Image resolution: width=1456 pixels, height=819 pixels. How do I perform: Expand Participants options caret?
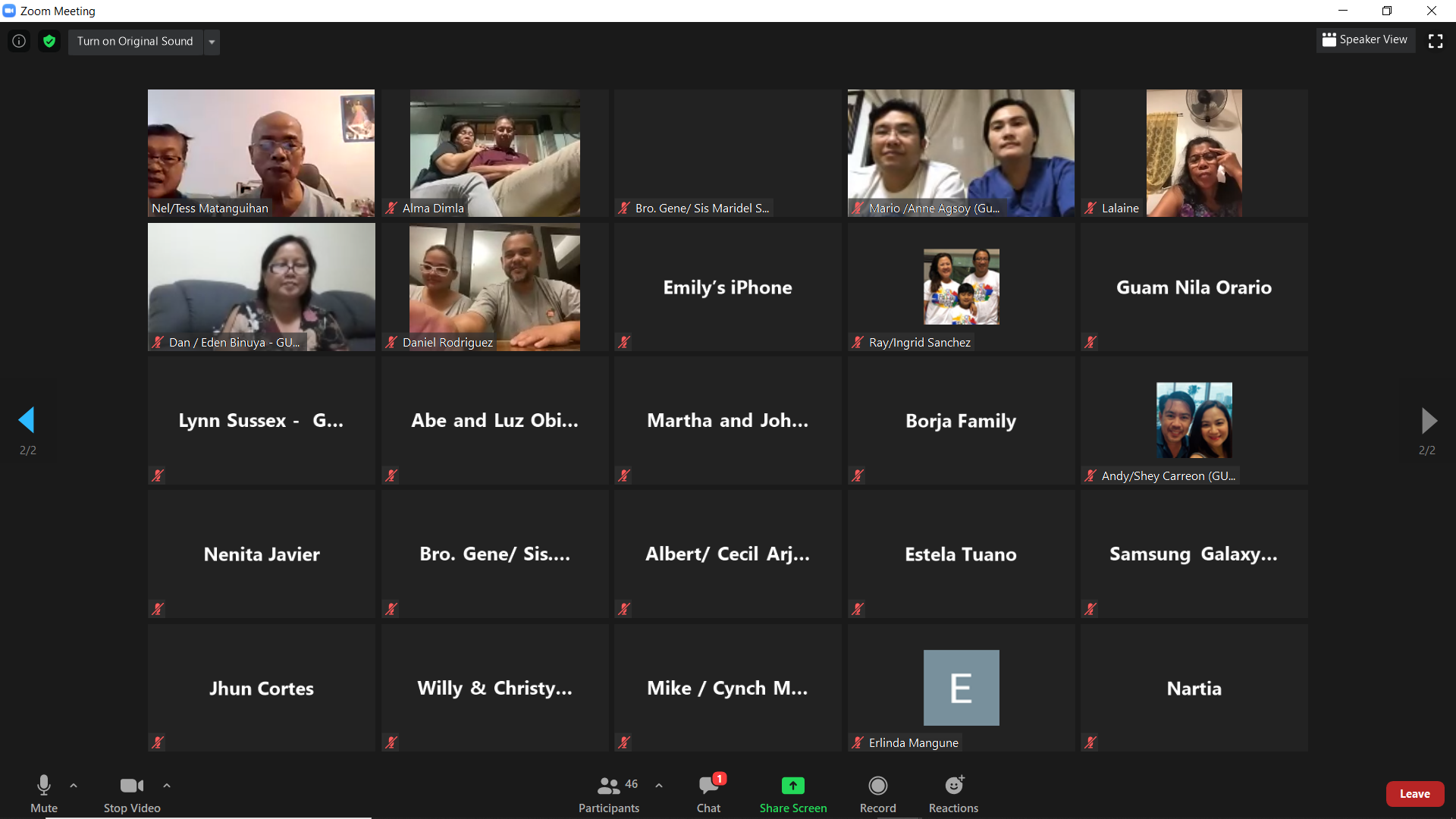(x=659, y=786)
